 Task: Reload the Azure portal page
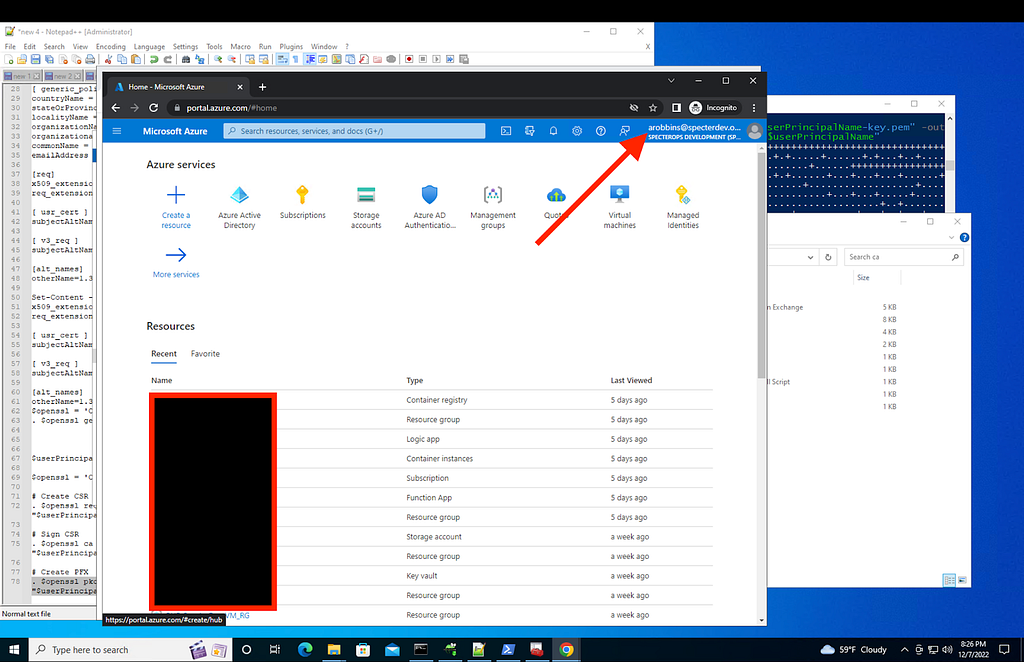(x=153, y=108)
